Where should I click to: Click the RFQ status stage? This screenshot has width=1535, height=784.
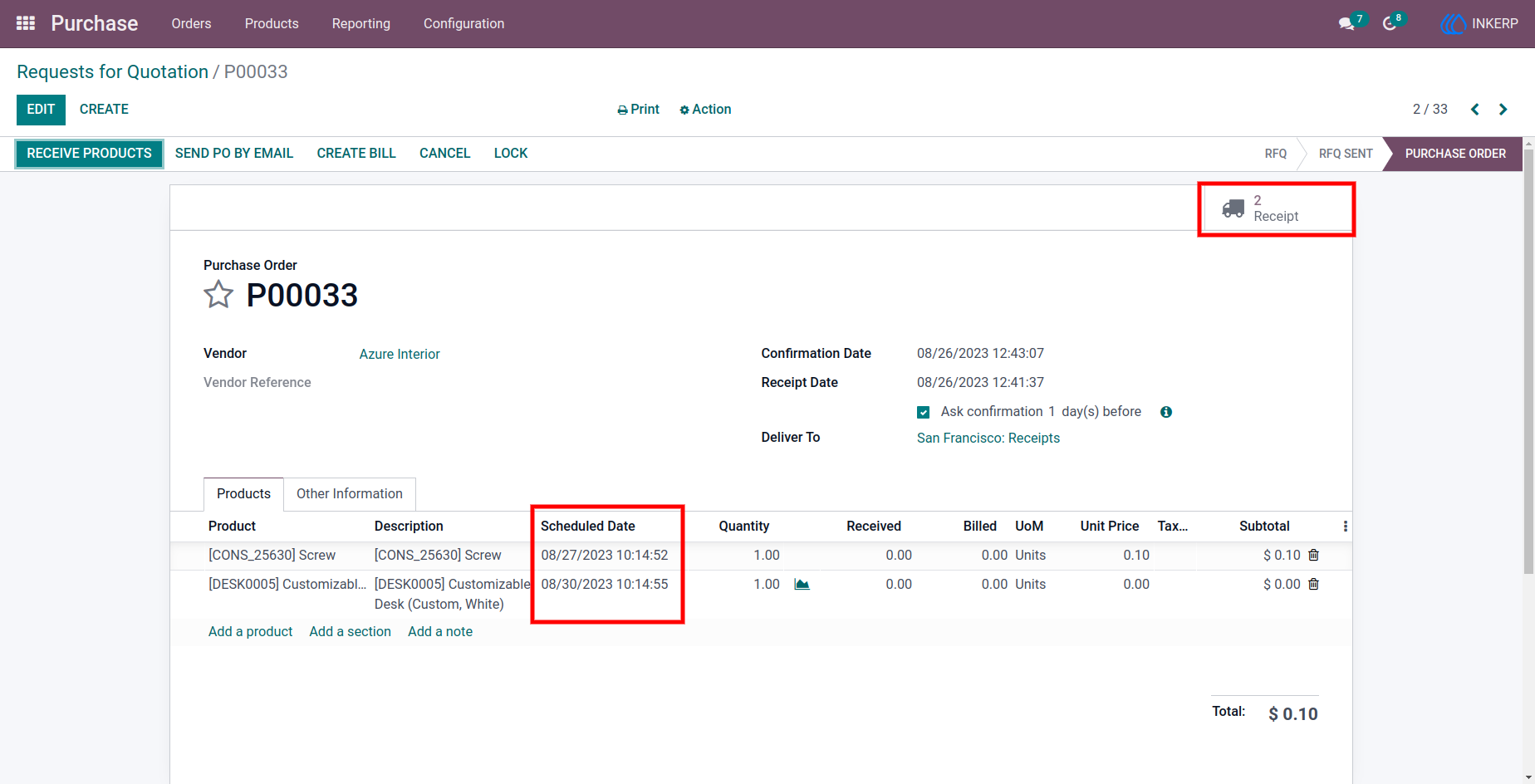1276,154
